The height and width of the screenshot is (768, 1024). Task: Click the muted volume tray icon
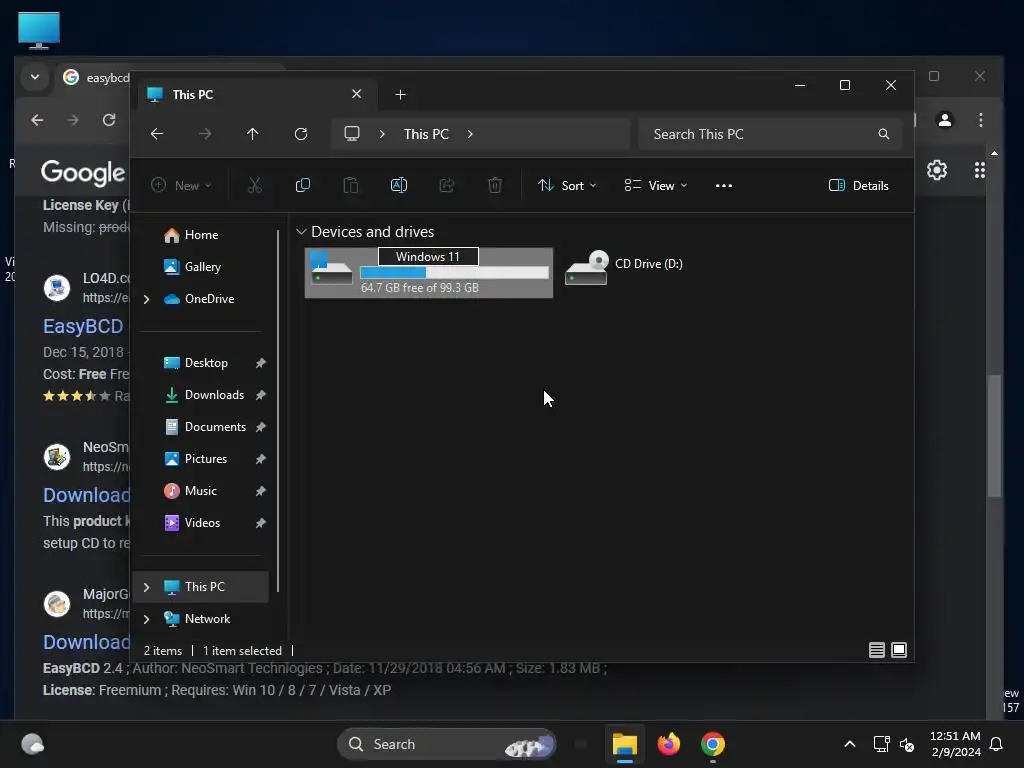[907, 744]
